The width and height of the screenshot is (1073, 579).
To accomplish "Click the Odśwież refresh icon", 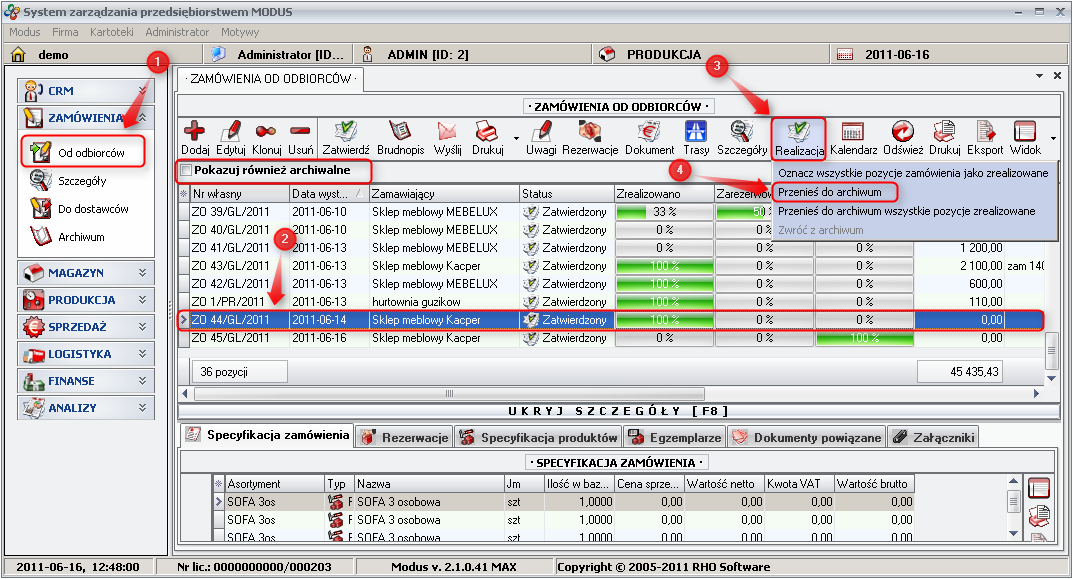I will pyautogui.click(x=901, y=137).
